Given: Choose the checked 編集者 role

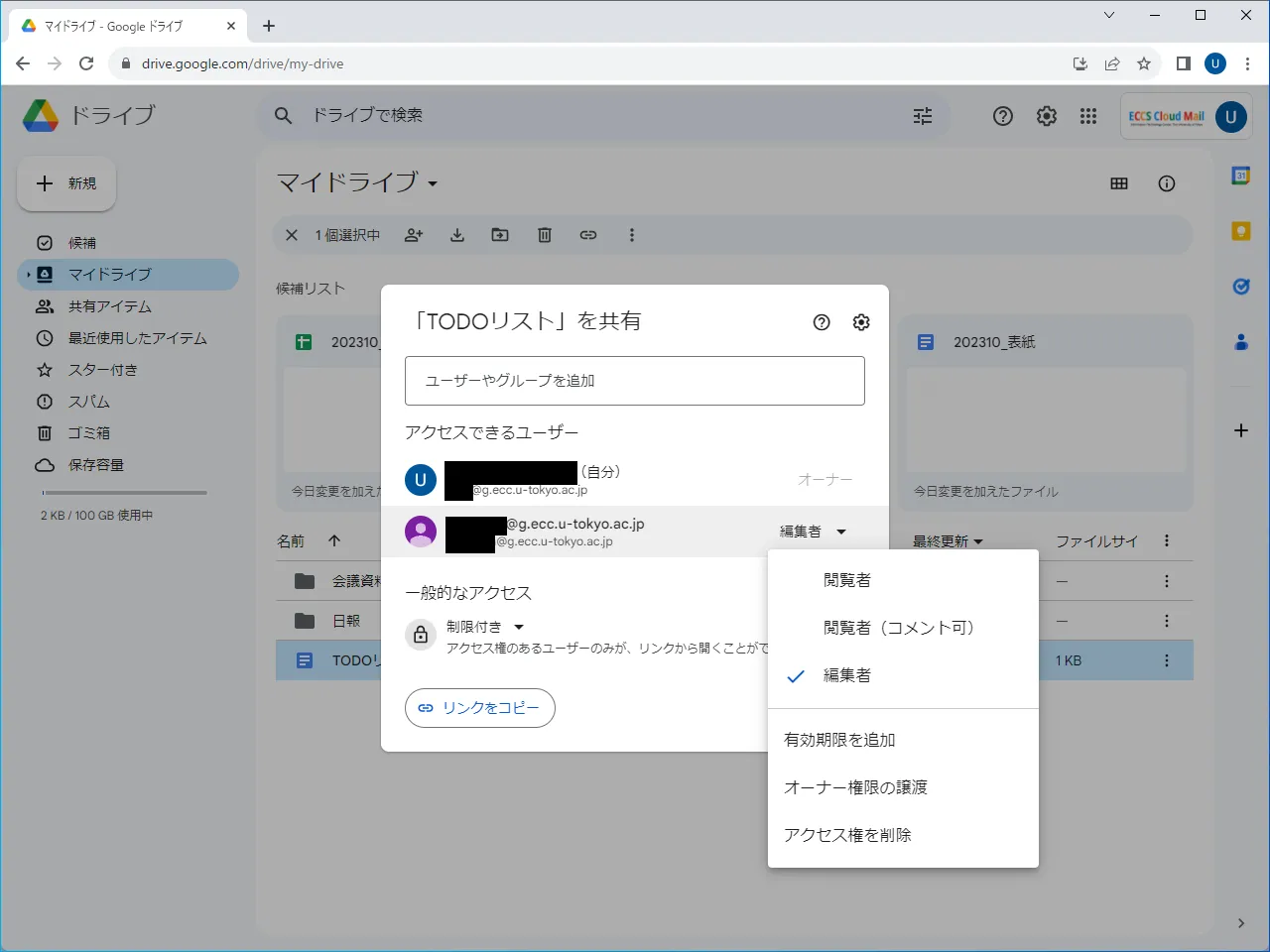Looking at the screenshot, I should 847,675.
